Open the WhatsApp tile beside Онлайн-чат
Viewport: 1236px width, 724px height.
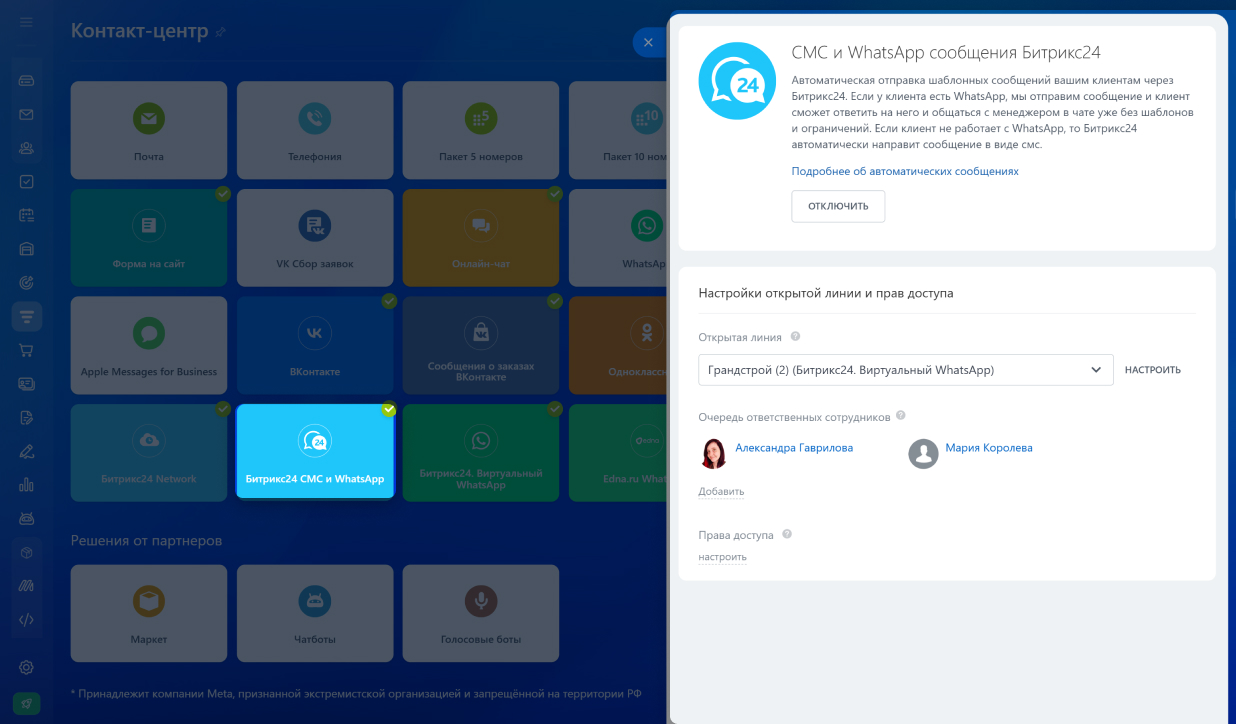[618, 238]
